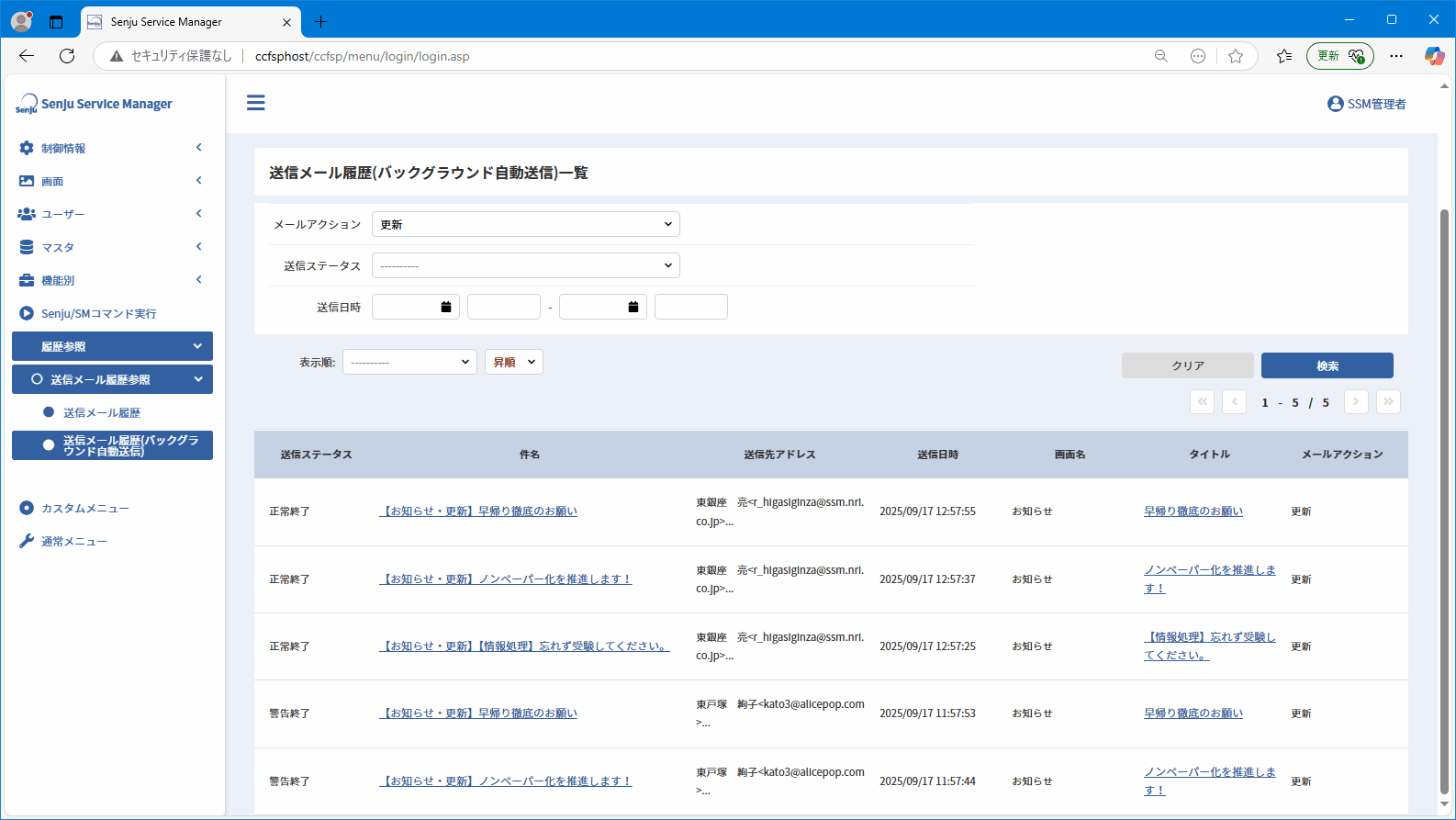Screen dimensions: 1456x820
Task: Click the クリア button
Action: [x=1188, y=365]
